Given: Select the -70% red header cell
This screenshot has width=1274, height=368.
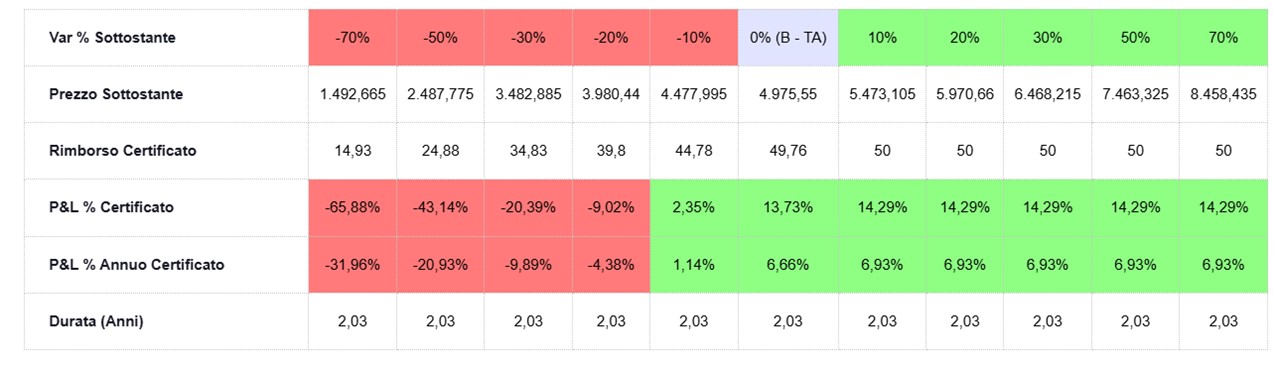Looking at the screenshot, I should (353, 38).
